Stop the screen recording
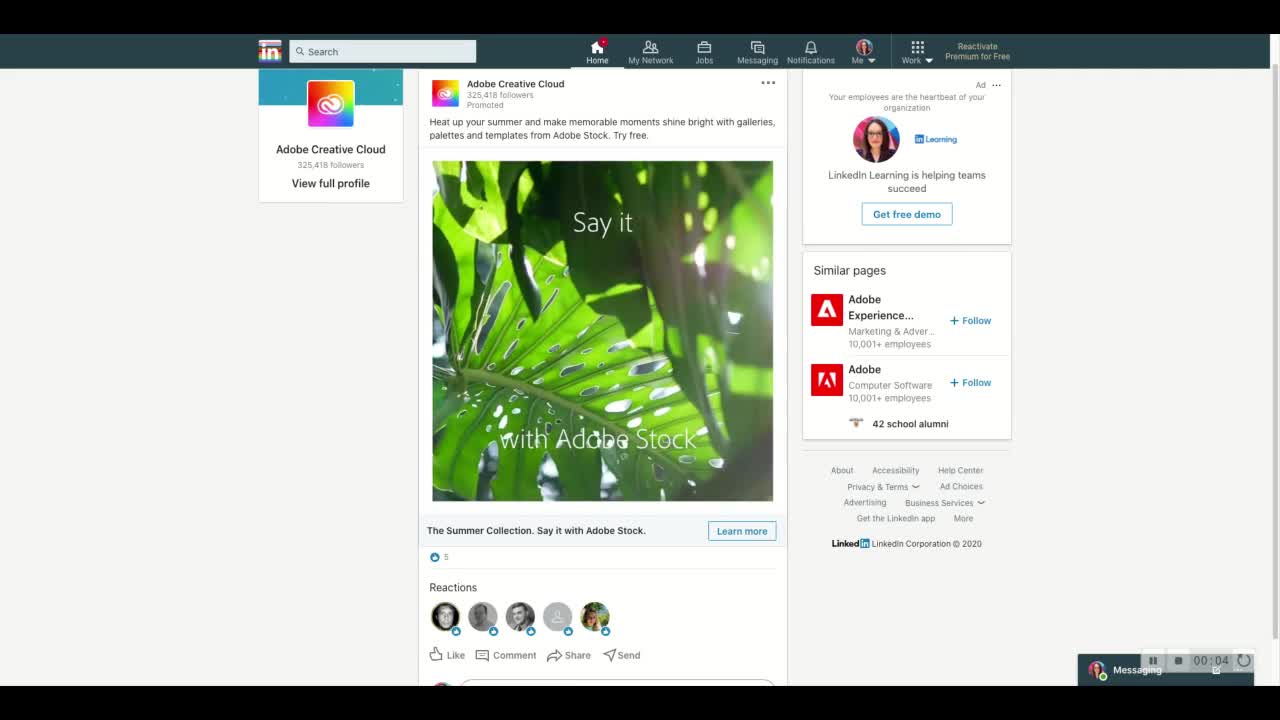Screen dimensions: 1280x720 click(x=1178, y=660)
